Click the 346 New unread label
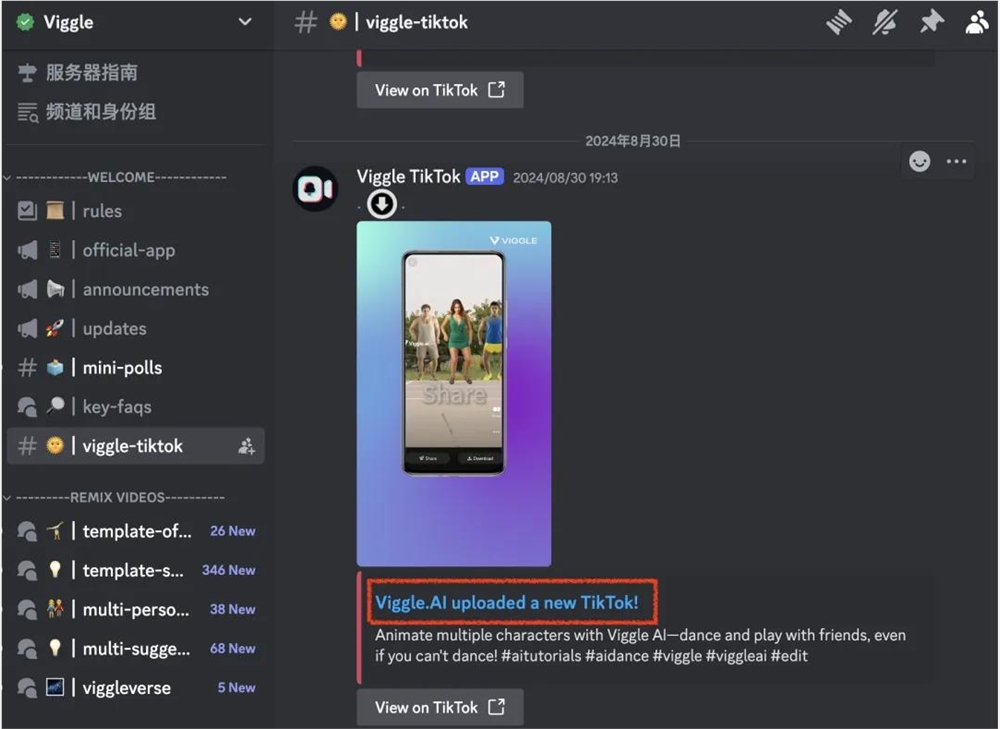Screen dimensions: 1000x729 228,570
